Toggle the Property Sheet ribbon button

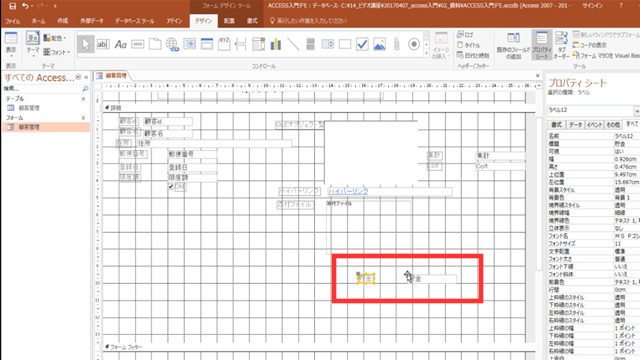point(542,45)
